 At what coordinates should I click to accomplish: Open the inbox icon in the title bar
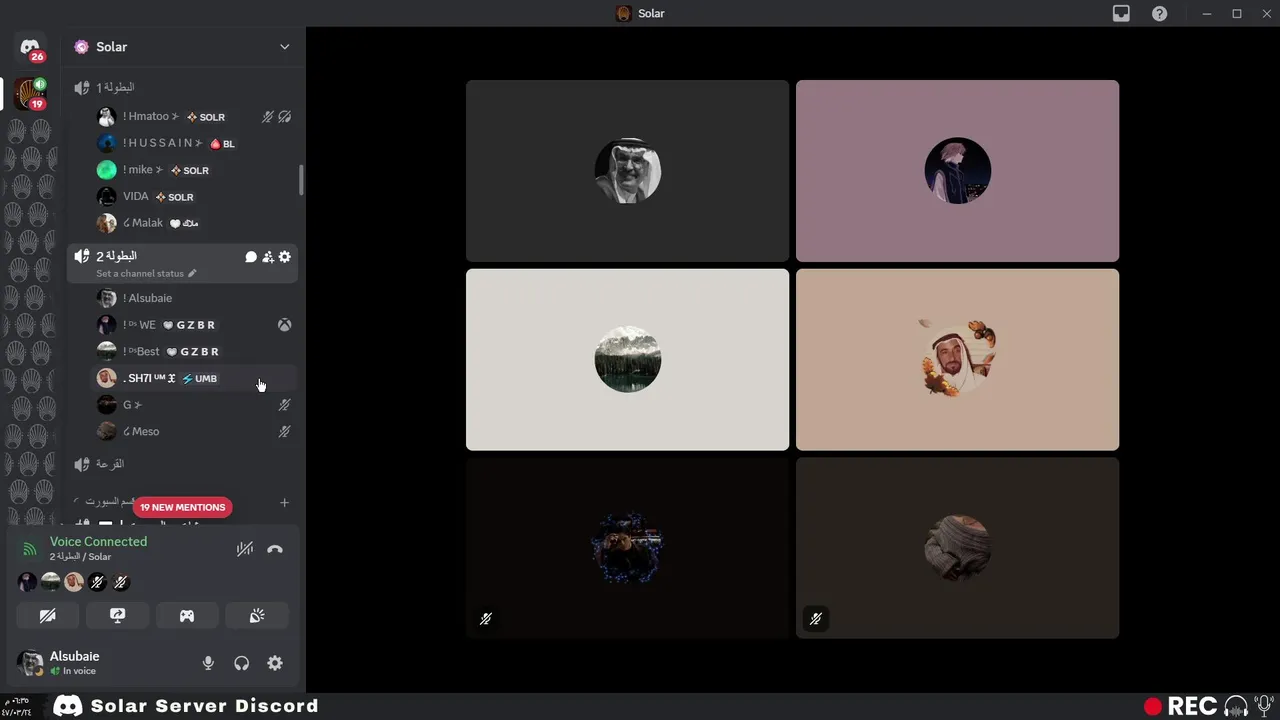click(1122, 14)
